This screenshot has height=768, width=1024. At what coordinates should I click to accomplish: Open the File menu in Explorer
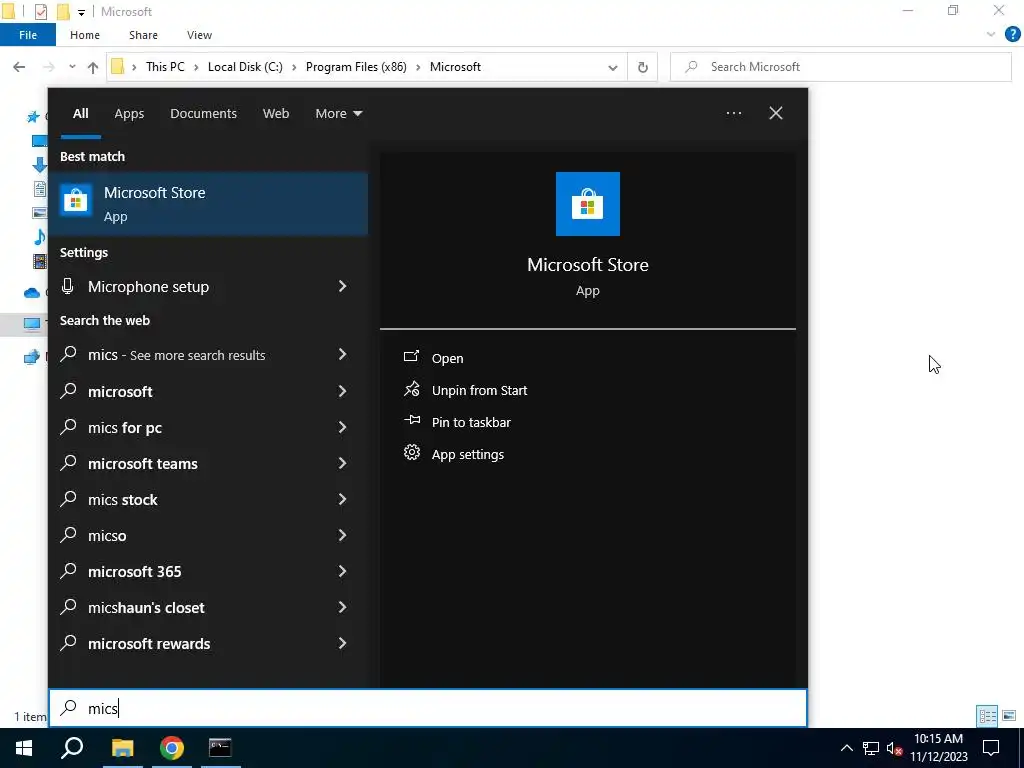pyautogui.click(x=28, y=35)
